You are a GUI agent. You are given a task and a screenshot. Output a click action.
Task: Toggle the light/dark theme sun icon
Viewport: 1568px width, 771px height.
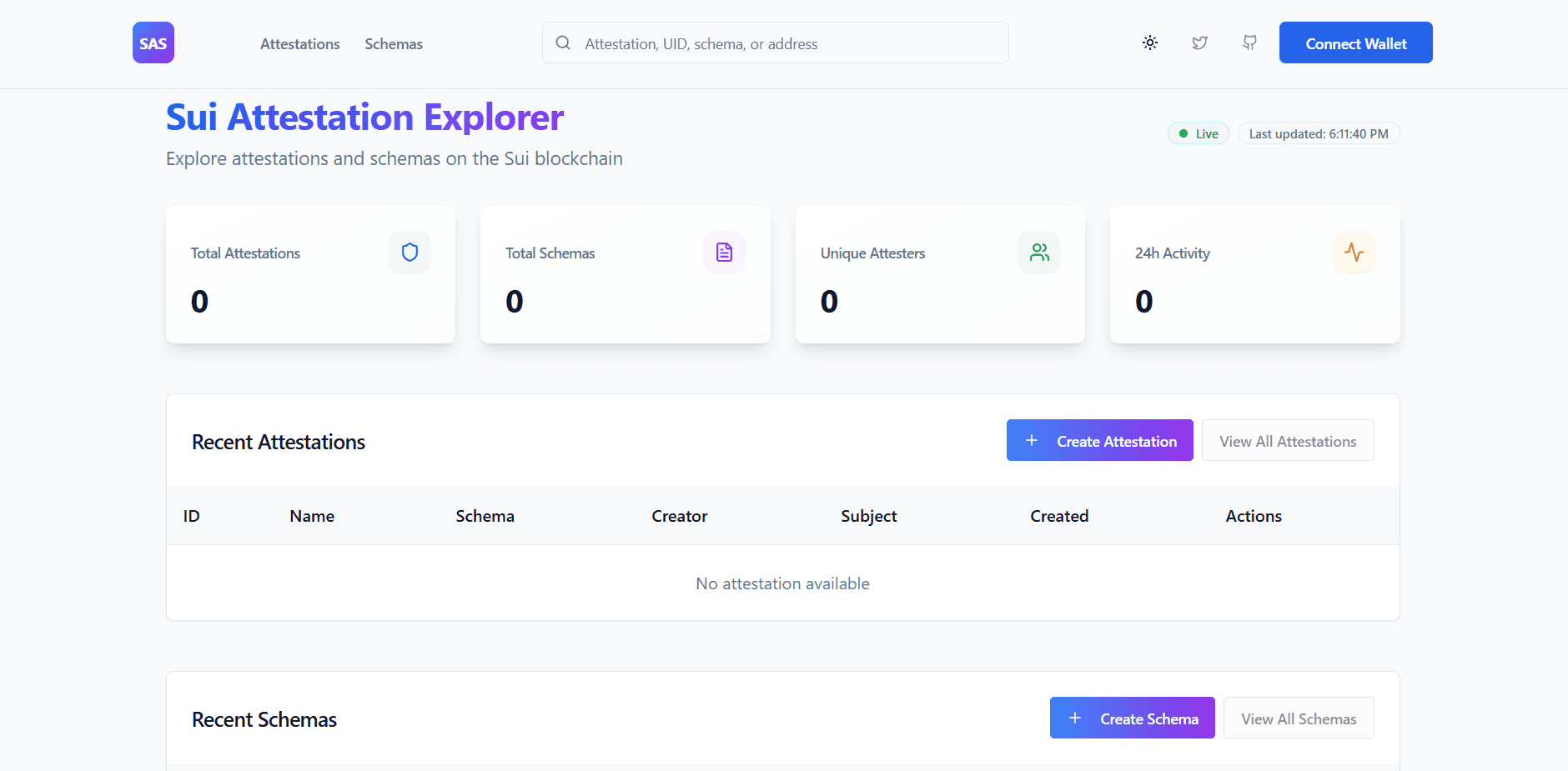(x=1150, y=43)
